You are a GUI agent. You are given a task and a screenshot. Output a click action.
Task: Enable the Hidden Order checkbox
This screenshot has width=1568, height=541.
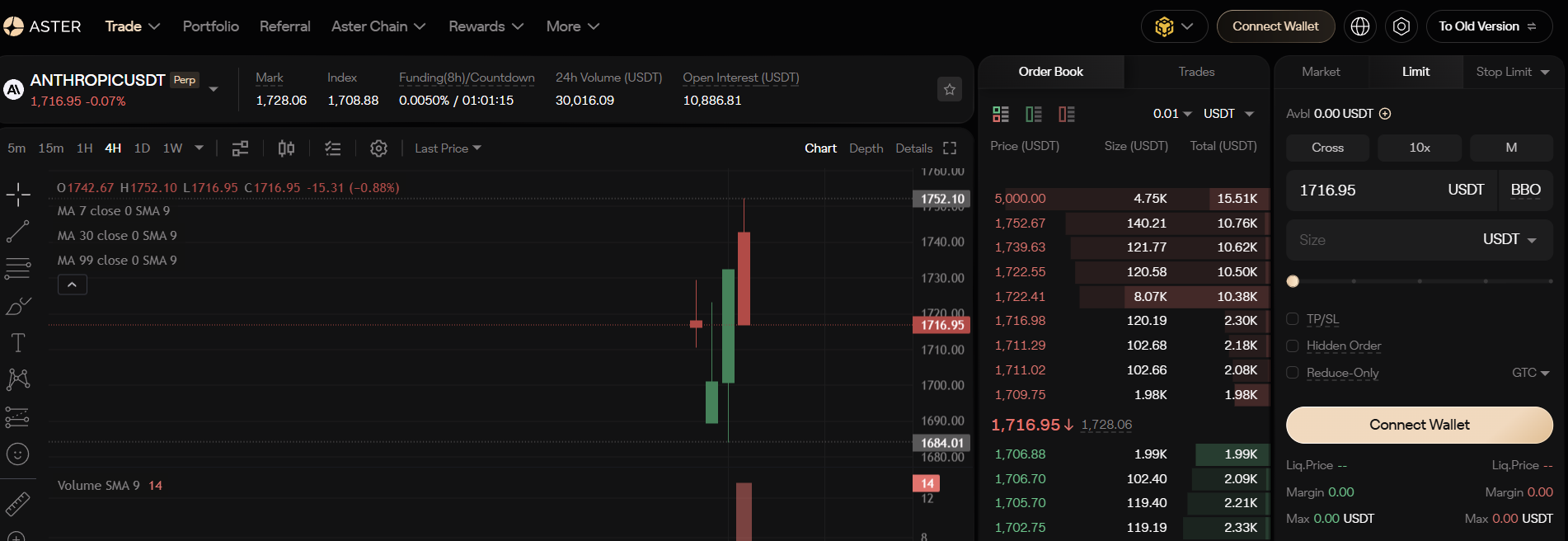coord(1293,346)
